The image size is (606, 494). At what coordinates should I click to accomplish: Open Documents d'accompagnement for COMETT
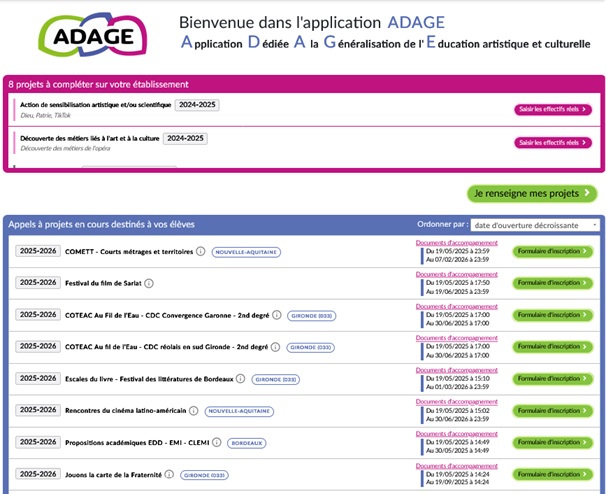click(456, 243)
